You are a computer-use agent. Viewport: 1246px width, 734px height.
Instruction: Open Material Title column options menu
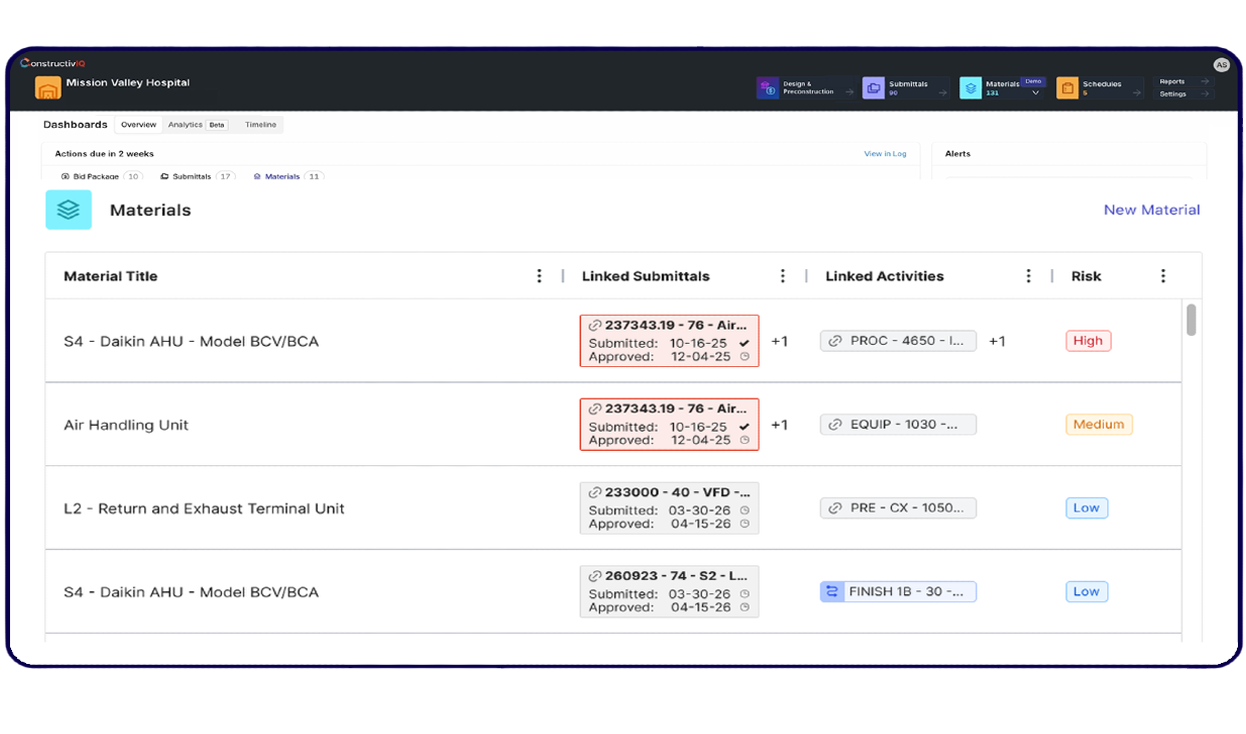click(x=539, y=276)
